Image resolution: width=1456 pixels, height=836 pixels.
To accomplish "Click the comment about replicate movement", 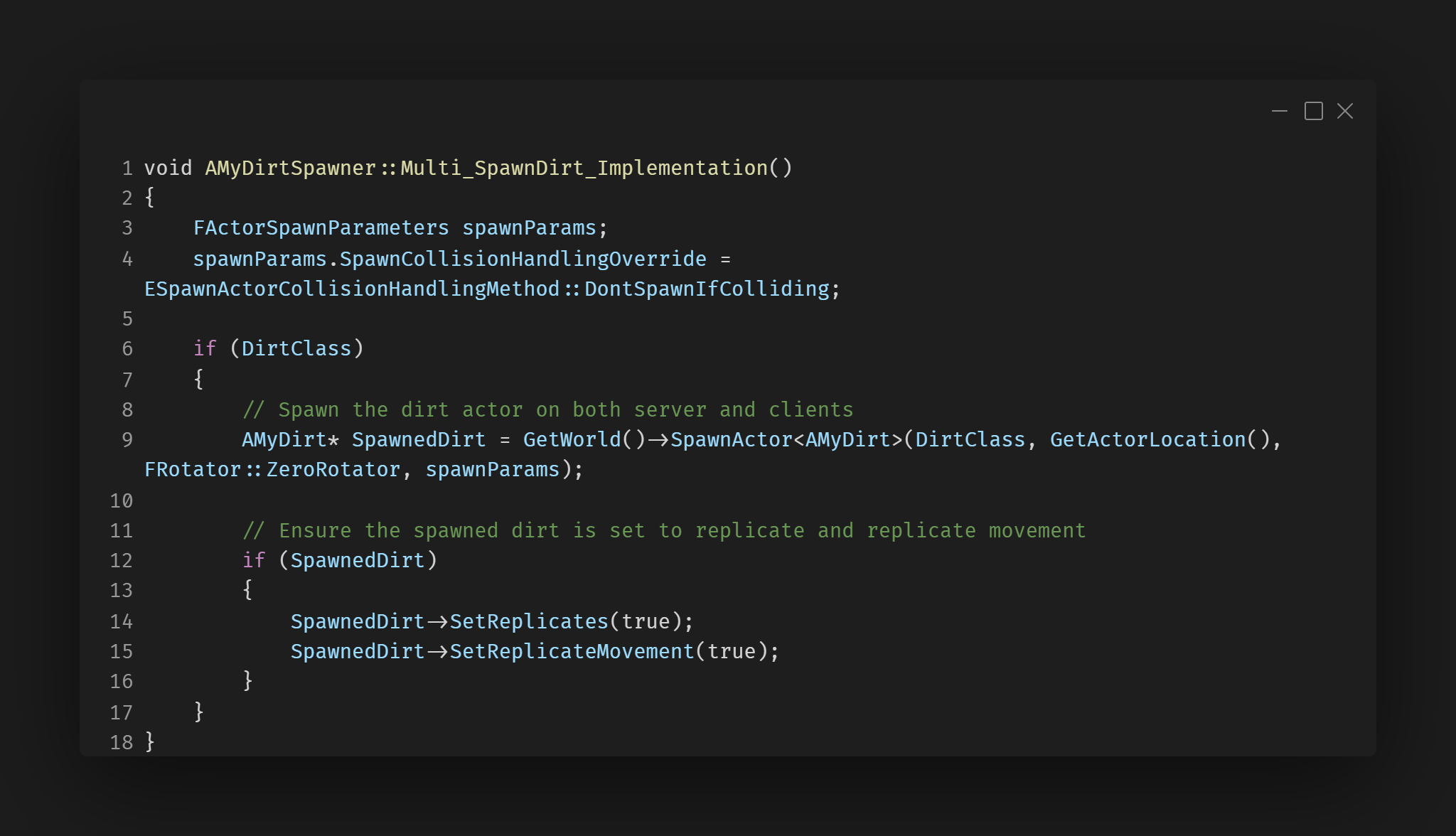I will (664, 531).
